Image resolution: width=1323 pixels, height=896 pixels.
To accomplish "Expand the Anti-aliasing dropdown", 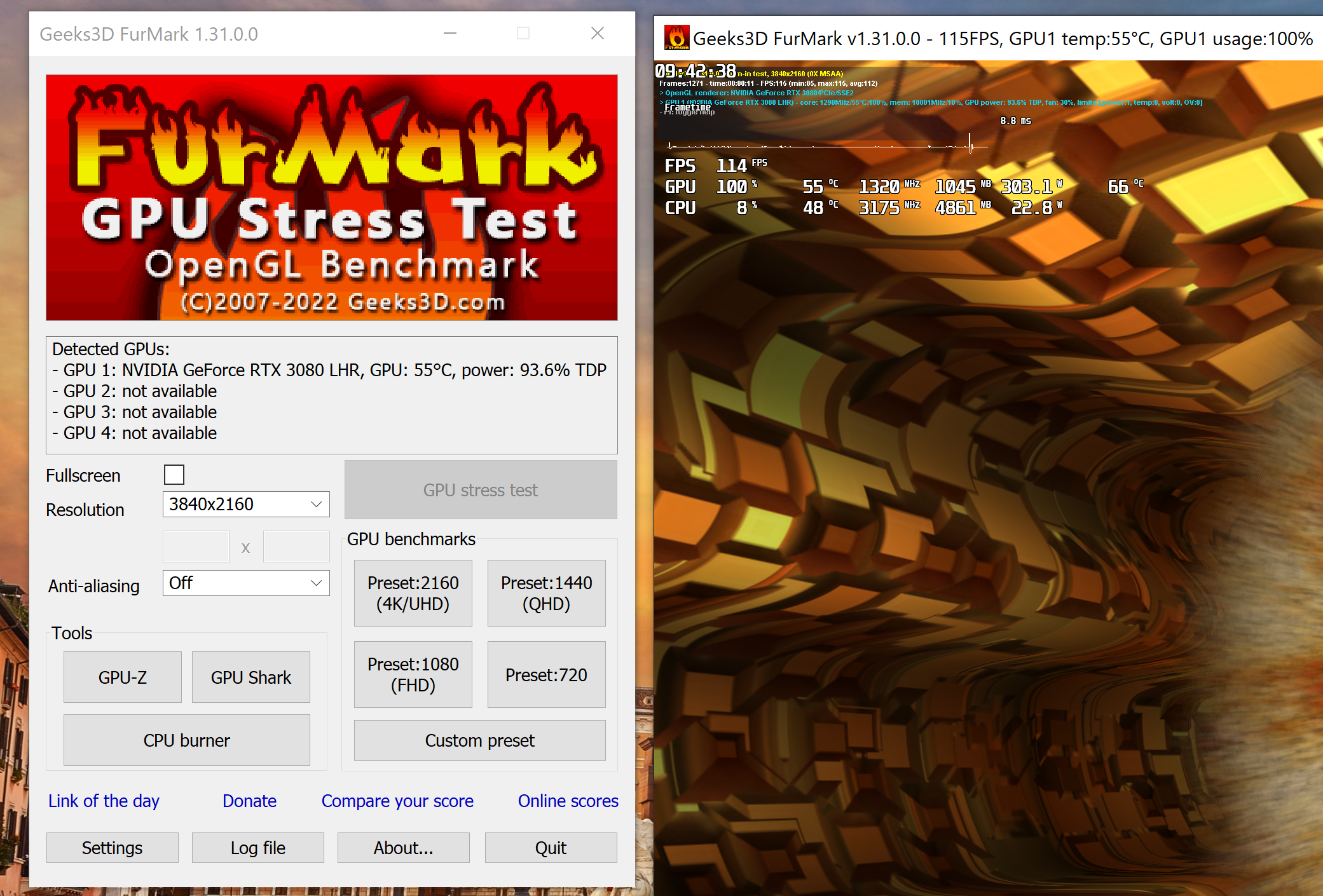I will [x=246, y=583].
